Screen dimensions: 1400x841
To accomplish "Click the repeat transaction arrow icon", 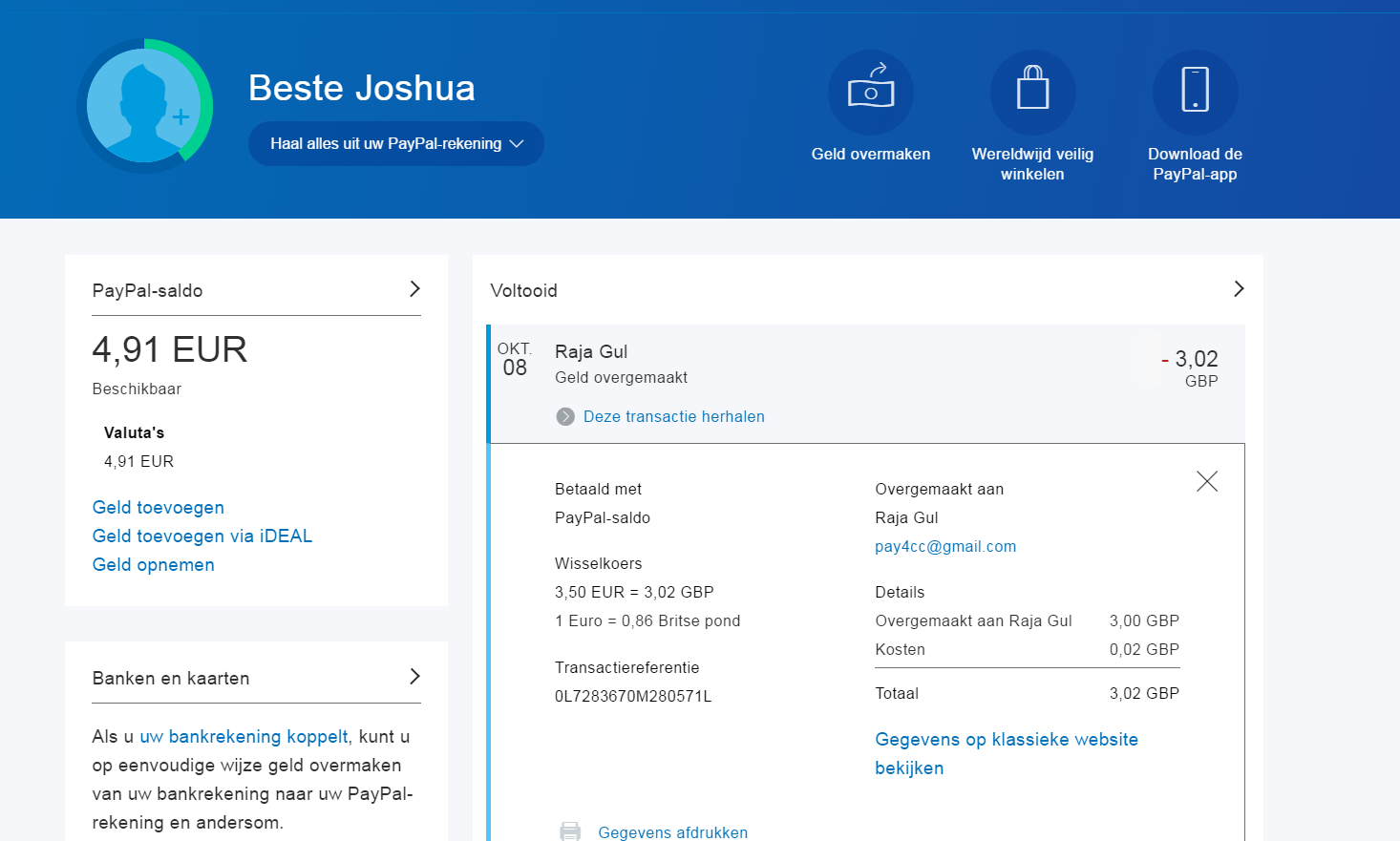I will tap(565, 416).
